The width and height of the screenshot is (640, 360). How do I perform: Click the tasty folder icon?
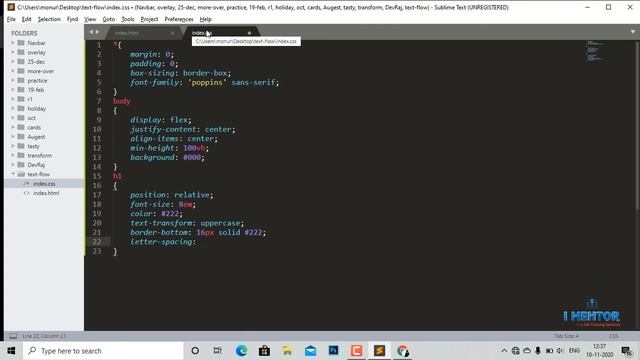(x=21, y=146)
